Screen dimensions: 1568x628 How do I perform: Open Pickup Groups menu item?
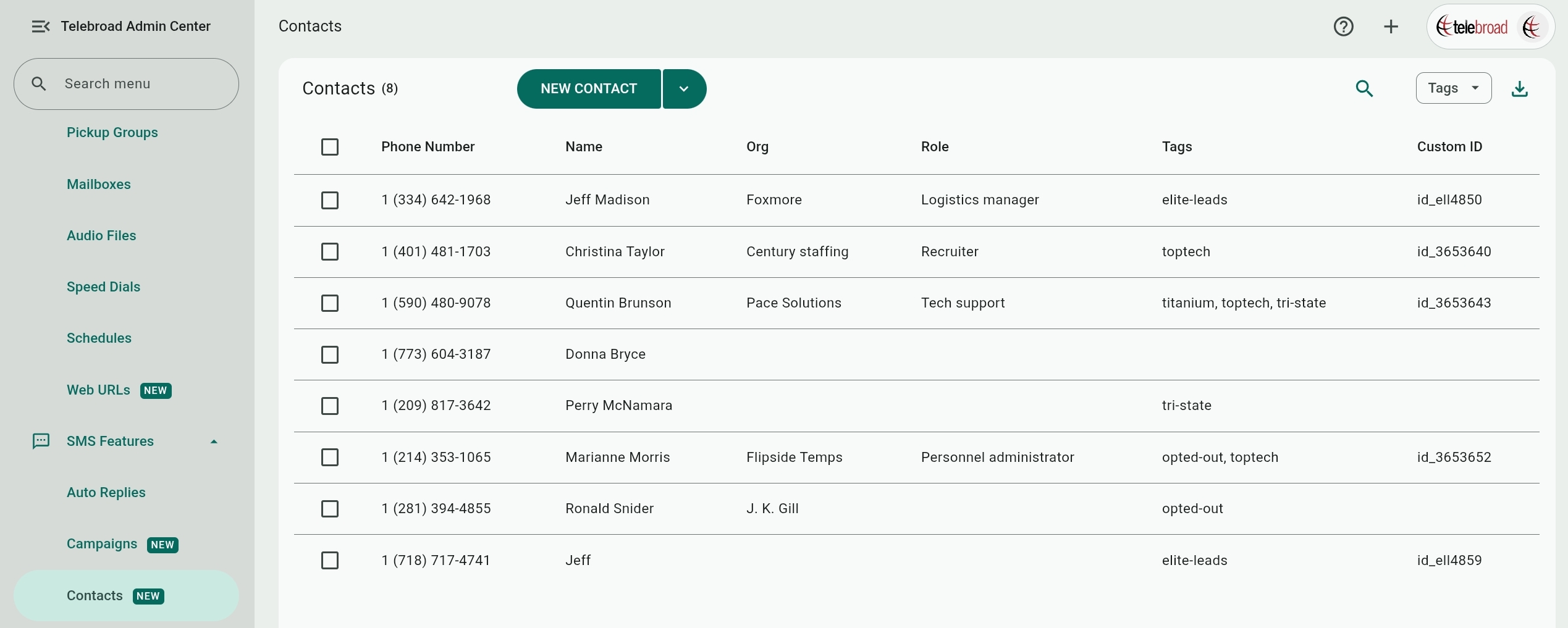112,133
